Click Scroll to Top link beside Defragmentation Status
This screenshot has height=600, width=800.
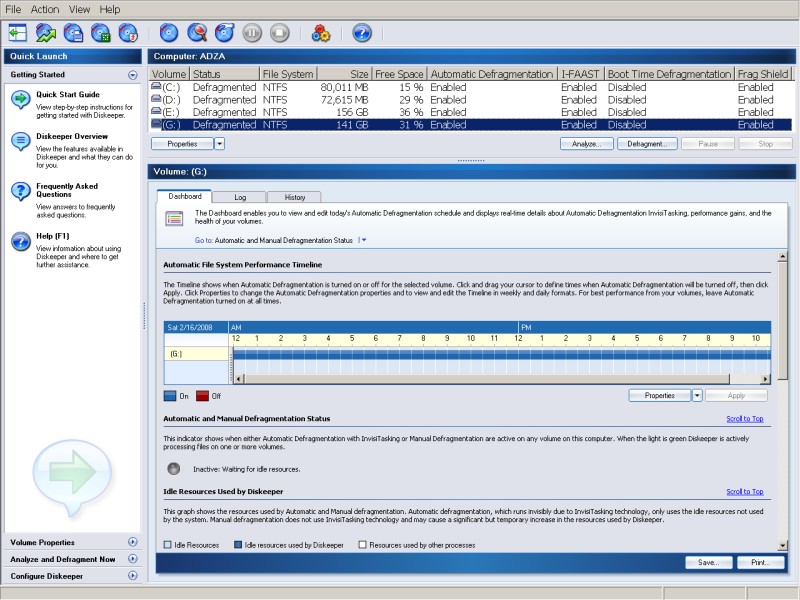pos(745,418)
